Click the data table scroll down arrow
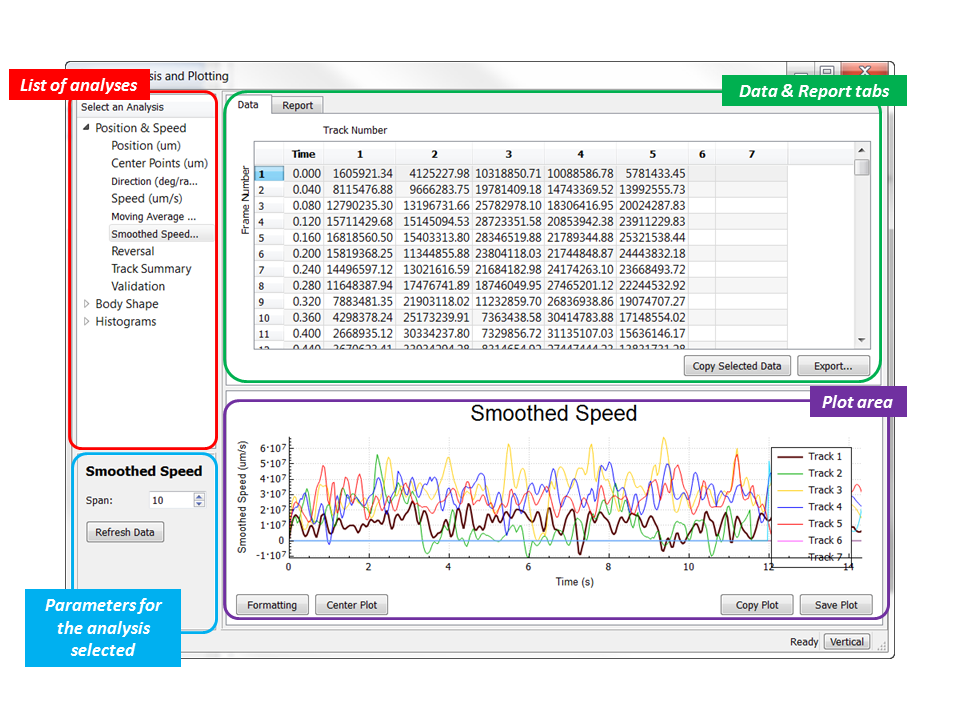Image resolution: width=960 pixels, height=720 pixels. coord(861,340)
